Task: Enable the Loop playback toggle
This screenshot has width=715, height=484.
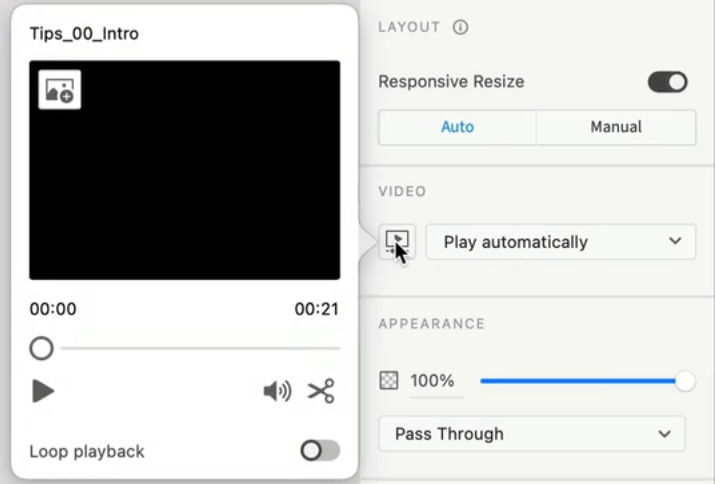Action: tap(320, 451)
